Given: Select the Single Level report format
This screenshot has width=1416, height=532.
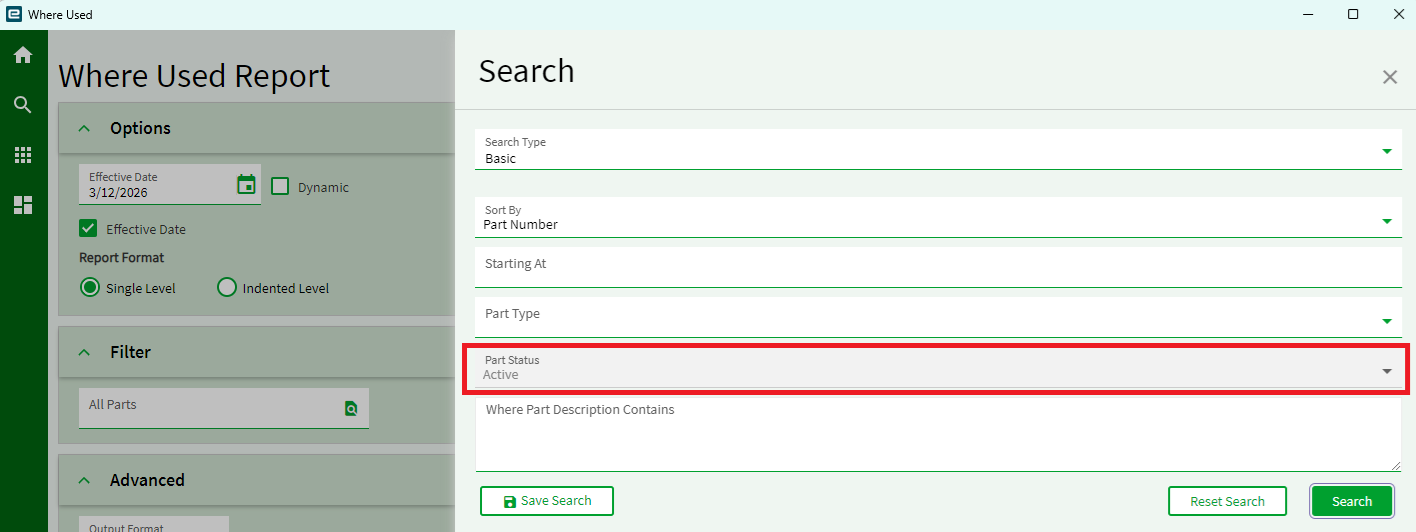Looking at the screenshot, I should coord(90,288).
